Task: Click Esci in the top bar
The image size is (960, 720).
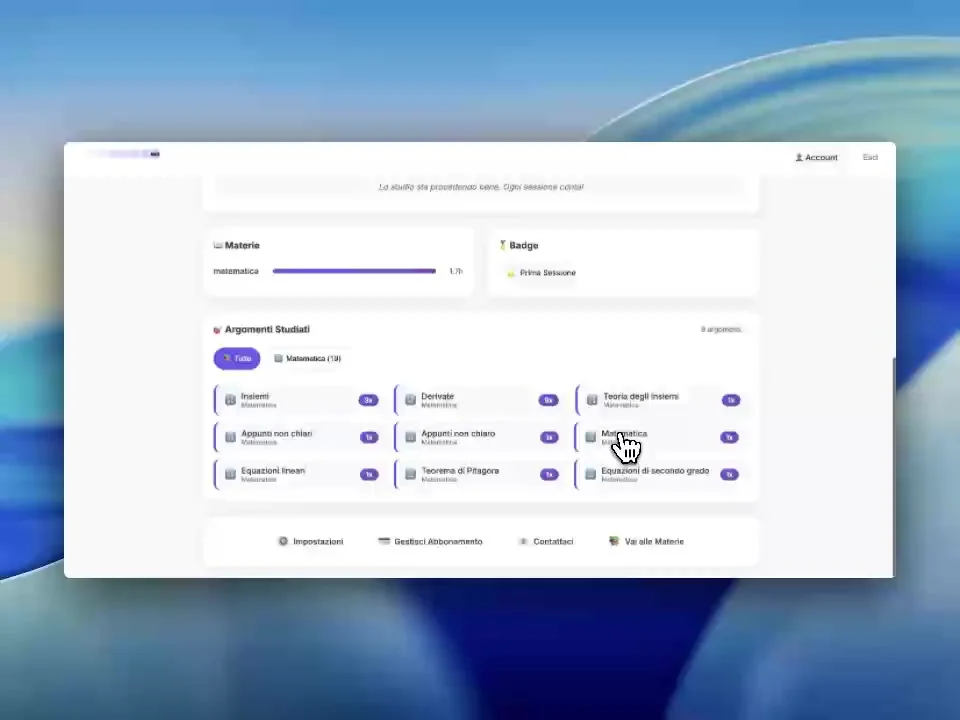Action: [x=870, y=157]
